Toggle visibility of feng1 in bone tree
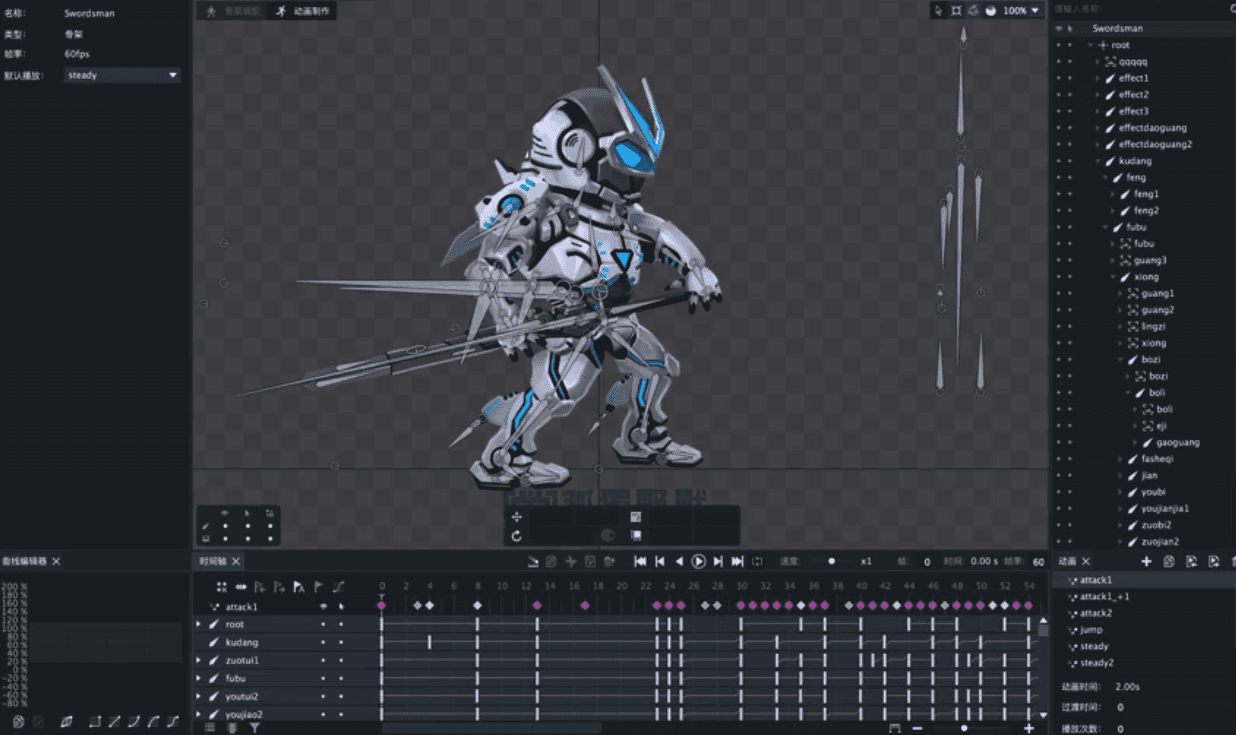 (x=1058, y=194)
